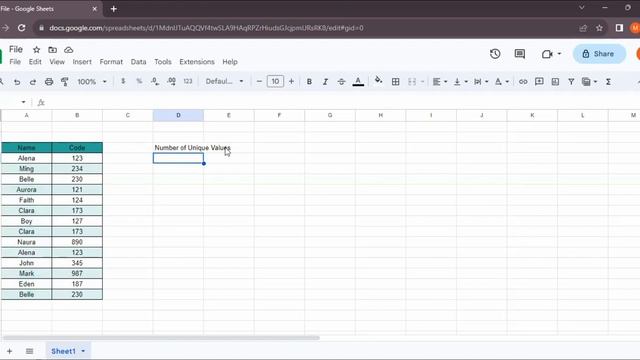Check the cloud save status

coord(69,49)
